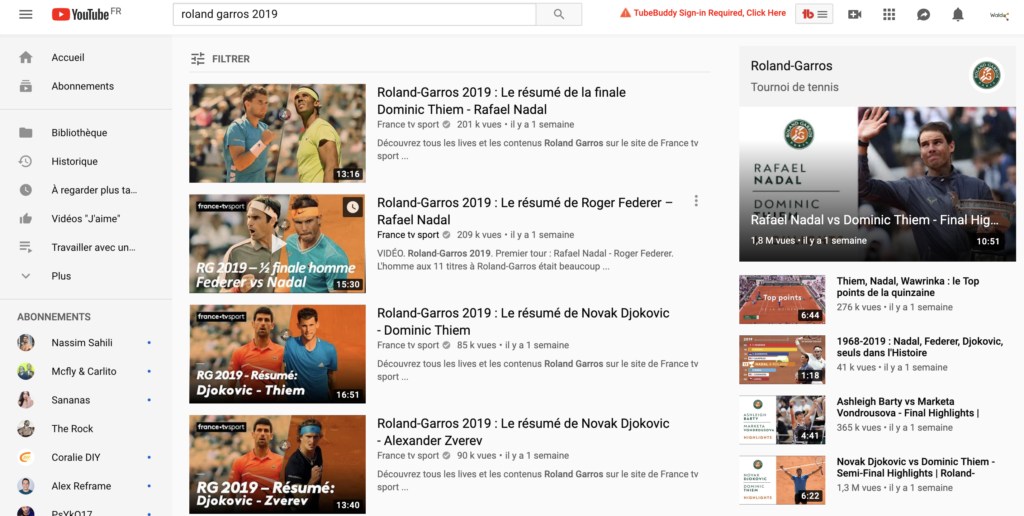Open the hamburger guide menu
The image size is (1024, 516).
click(26, 14)
